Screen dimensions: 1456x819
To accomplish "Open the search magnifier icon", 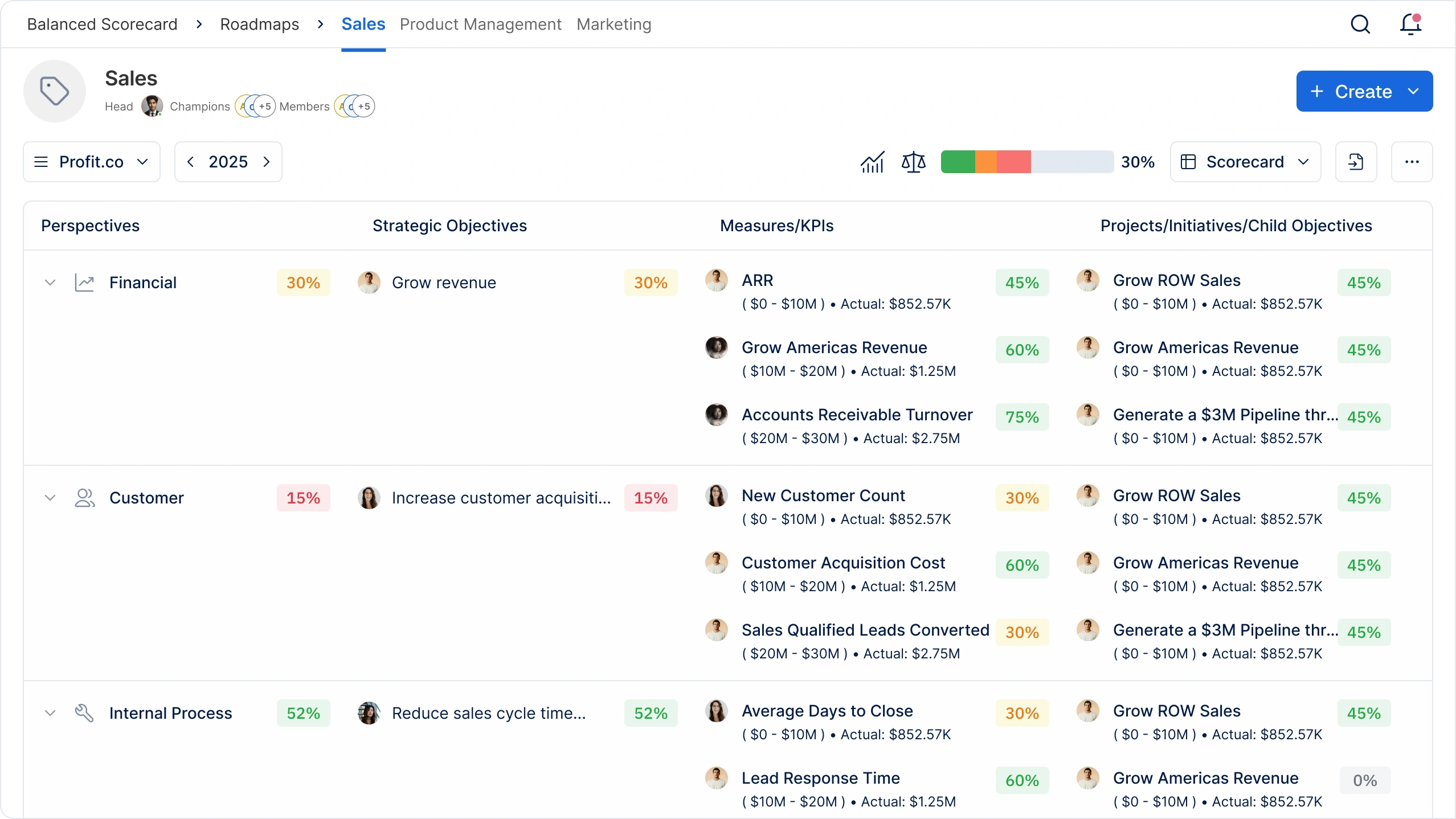I will pyautogui.click(x=1360, y=24).
